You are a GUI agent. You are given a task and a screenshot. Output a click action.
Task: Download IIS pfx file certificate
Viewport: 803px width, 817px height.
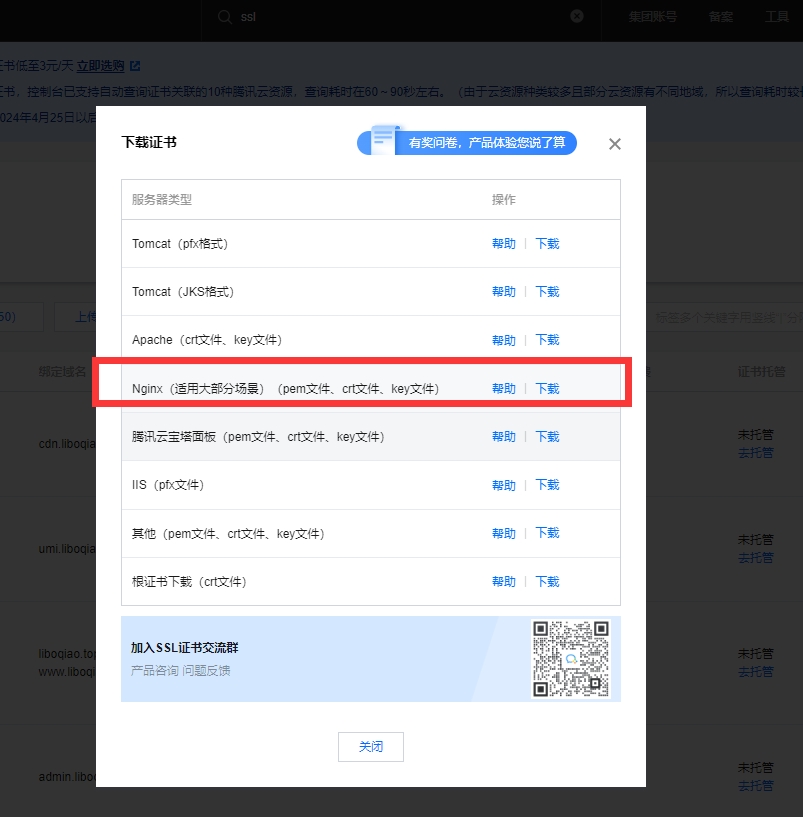[x=547, y=485]
